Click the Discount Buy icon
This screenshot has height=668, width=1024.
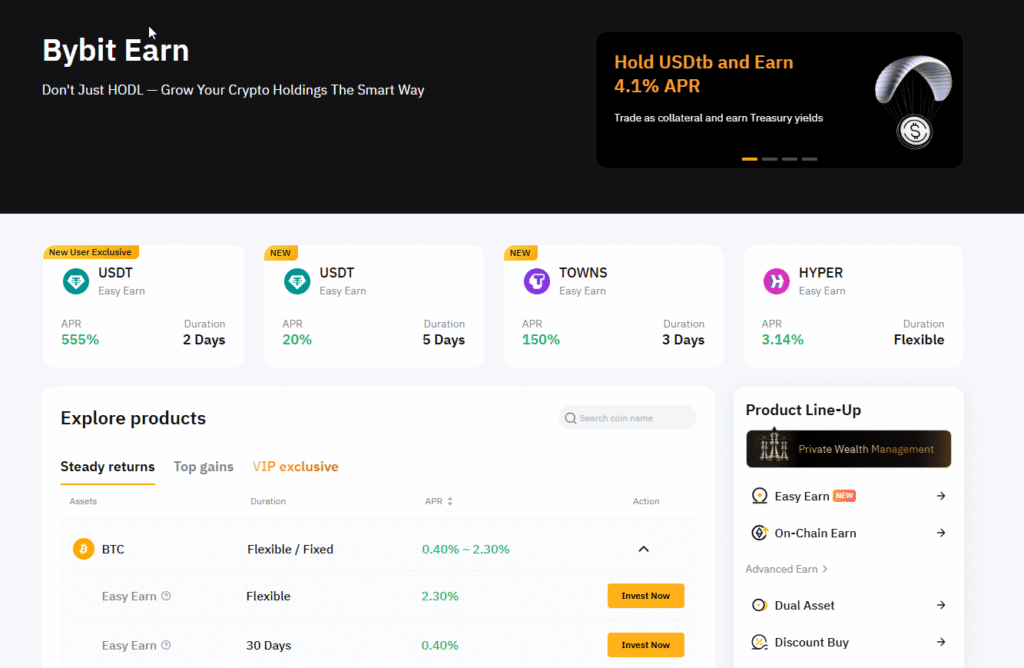759,643
